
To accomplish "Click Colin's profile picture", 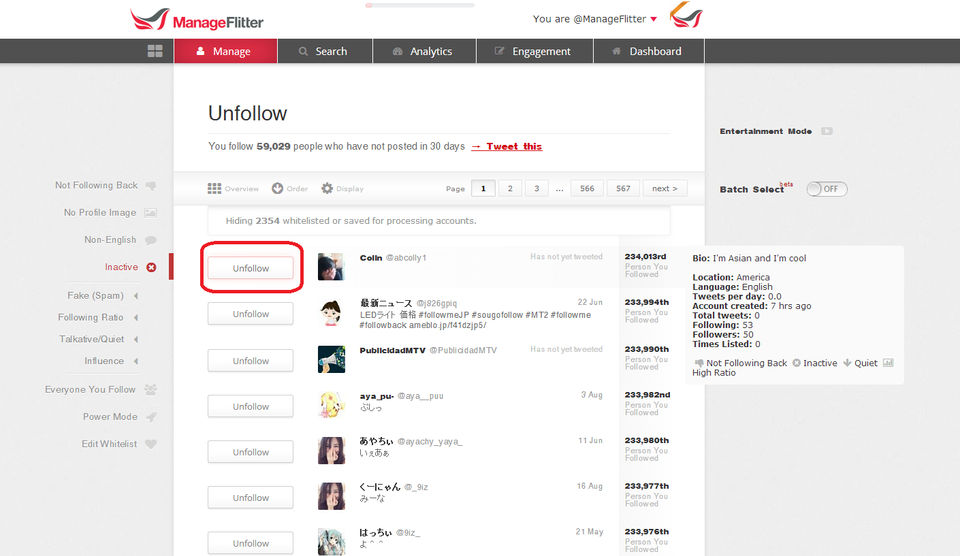I will 331,267.
